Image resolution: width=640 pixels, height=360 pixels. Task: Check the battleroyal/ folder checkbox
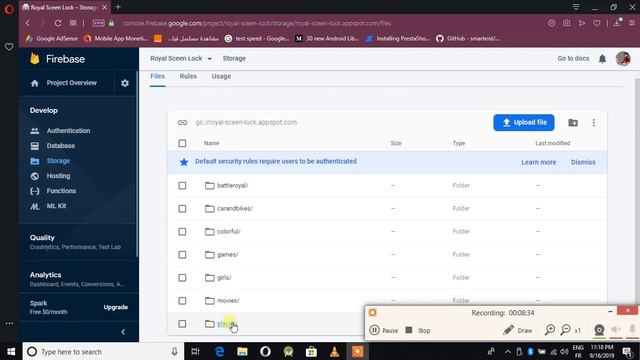pyautogui.click(x=182, y=186)
